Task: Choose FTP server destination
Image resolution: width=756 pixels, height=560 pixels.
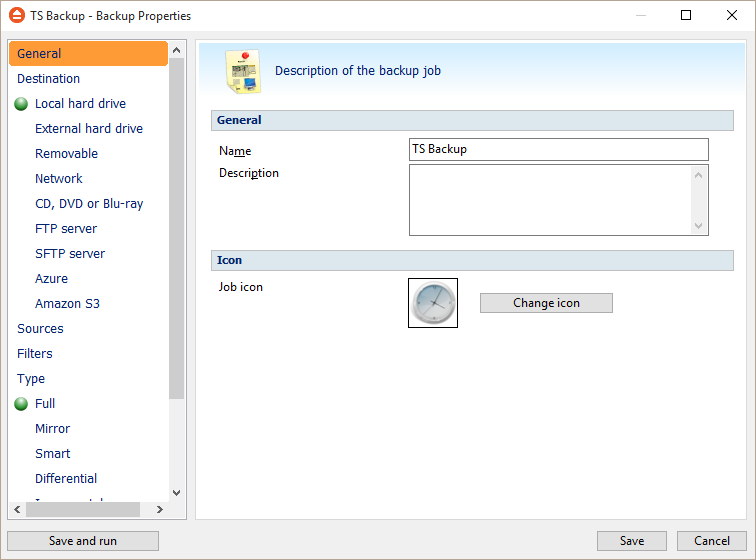Action: 66,229
